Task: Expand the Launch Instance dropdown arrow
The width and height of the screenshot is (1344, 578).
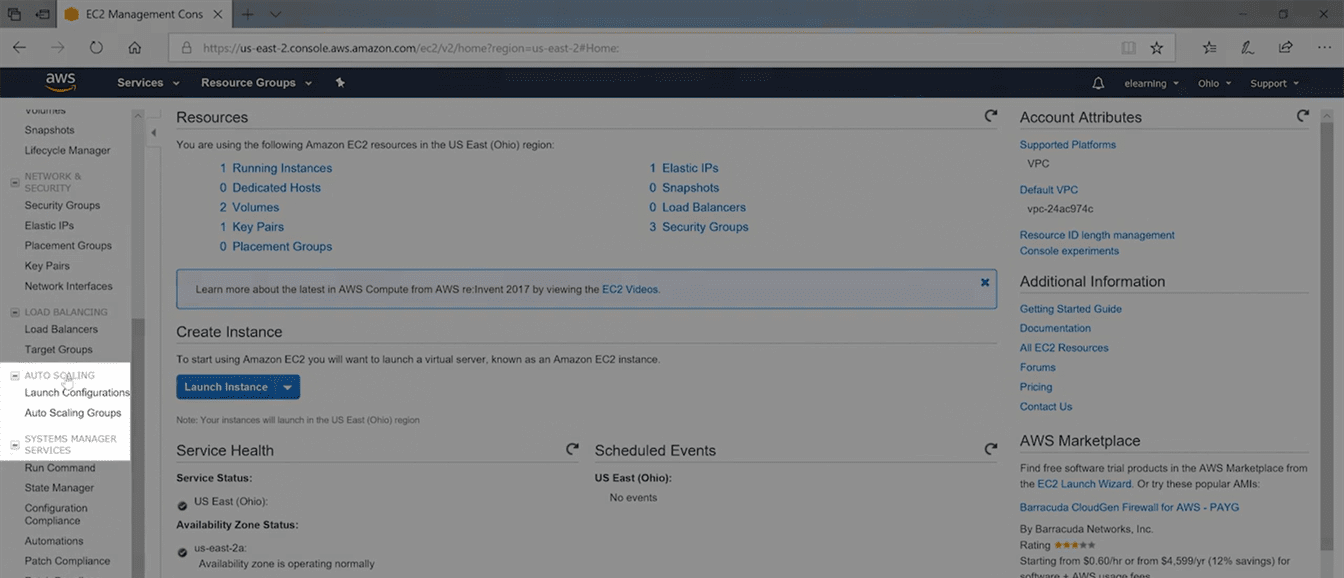Action: 288,387
